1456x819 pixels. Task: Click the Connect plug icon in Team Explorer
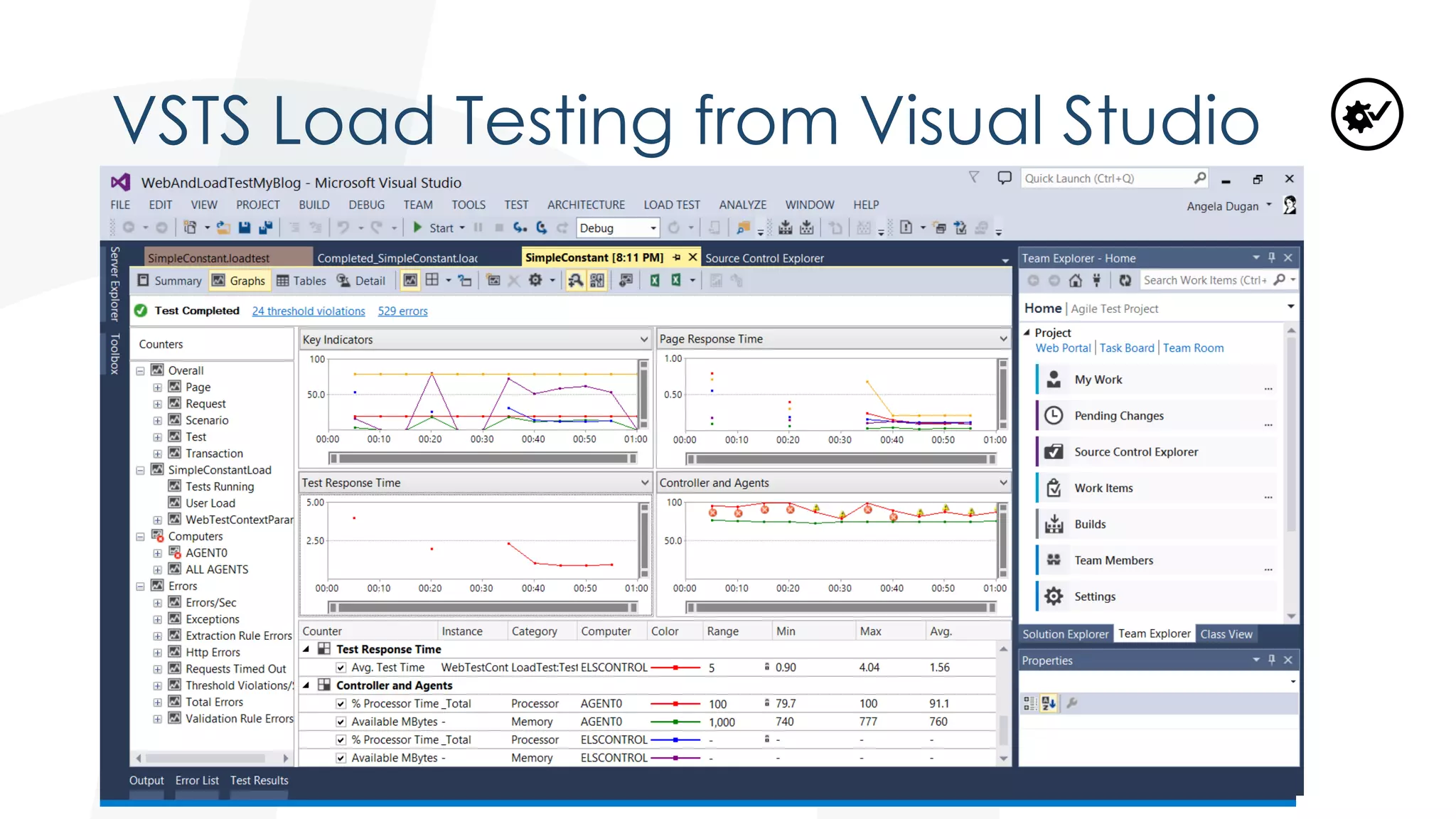(x=1097, y=280)
